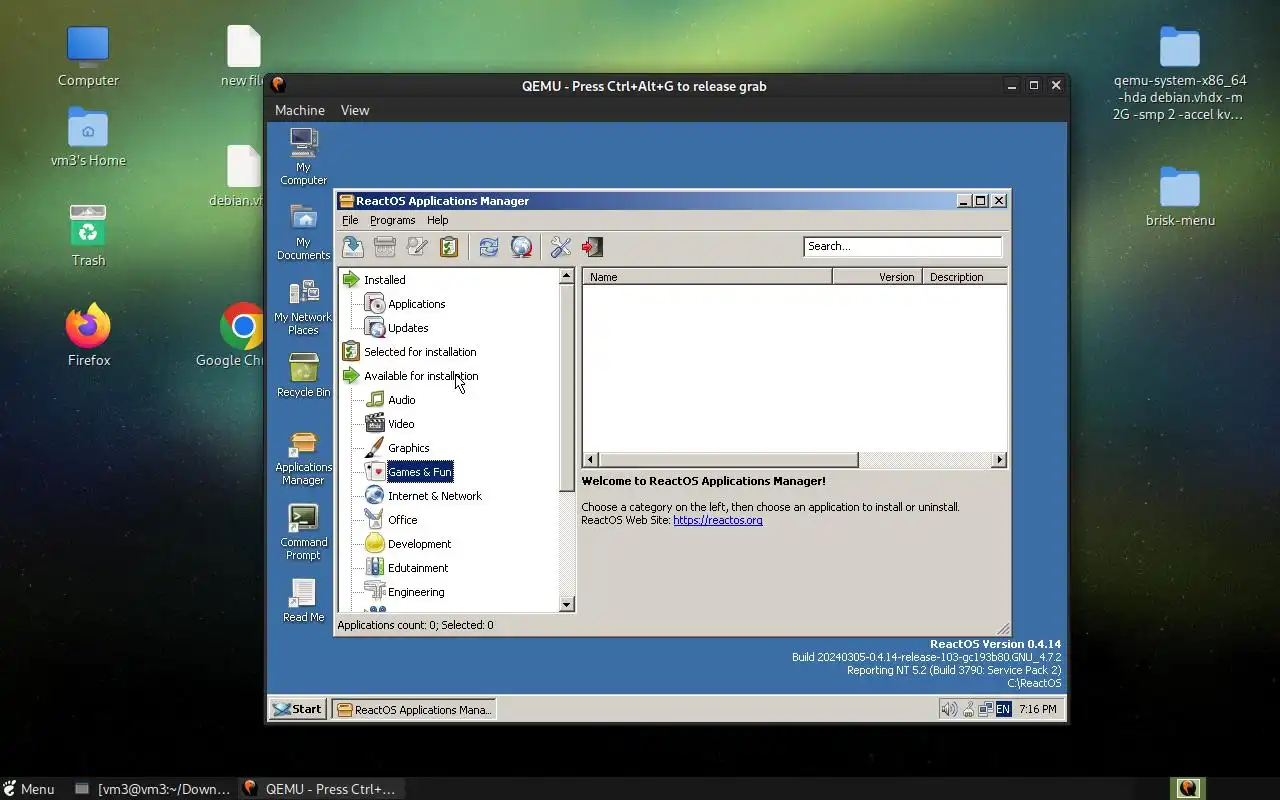Select the ReactOS My Documents icon
The image size is (1280, 800).
click(x=303, y=232)
